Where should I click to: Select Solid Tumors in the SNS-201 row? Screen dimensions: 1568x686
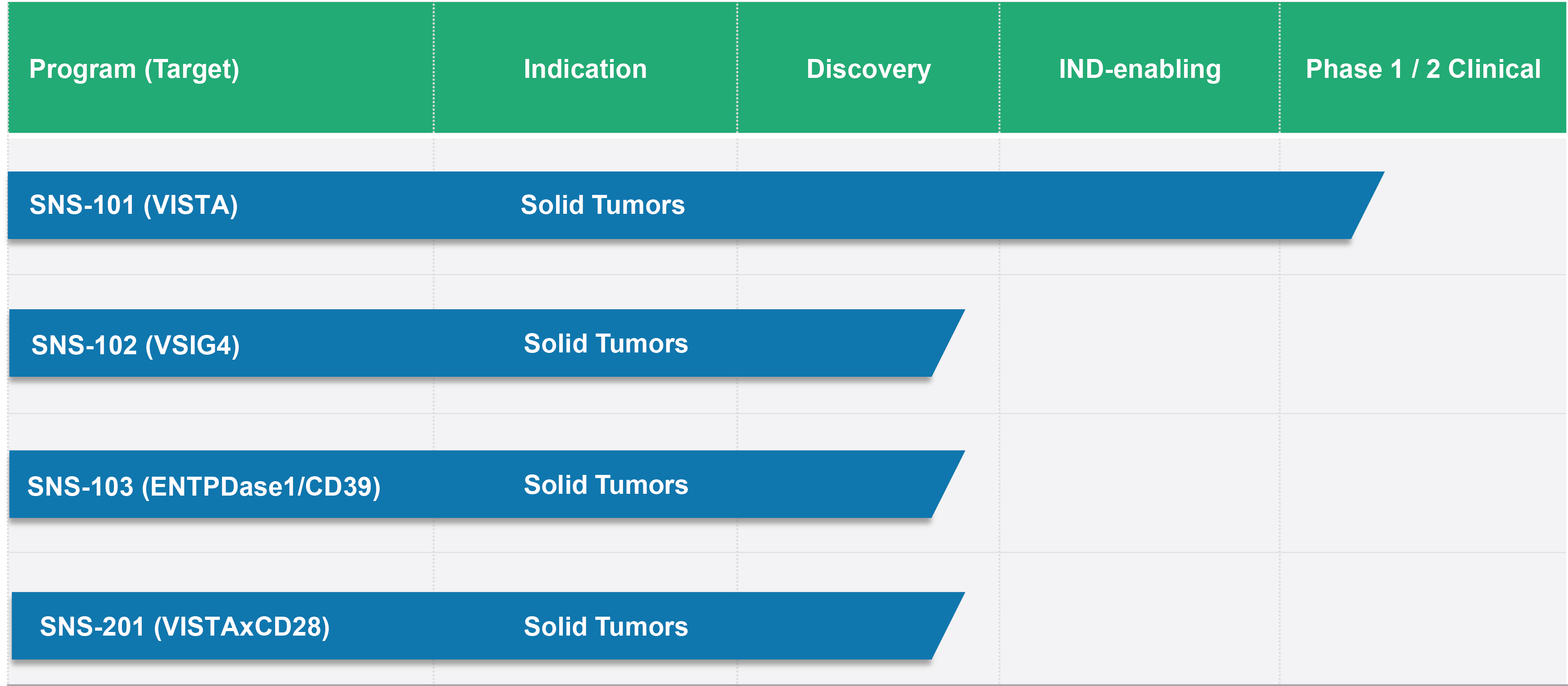[x=606, y=626]
